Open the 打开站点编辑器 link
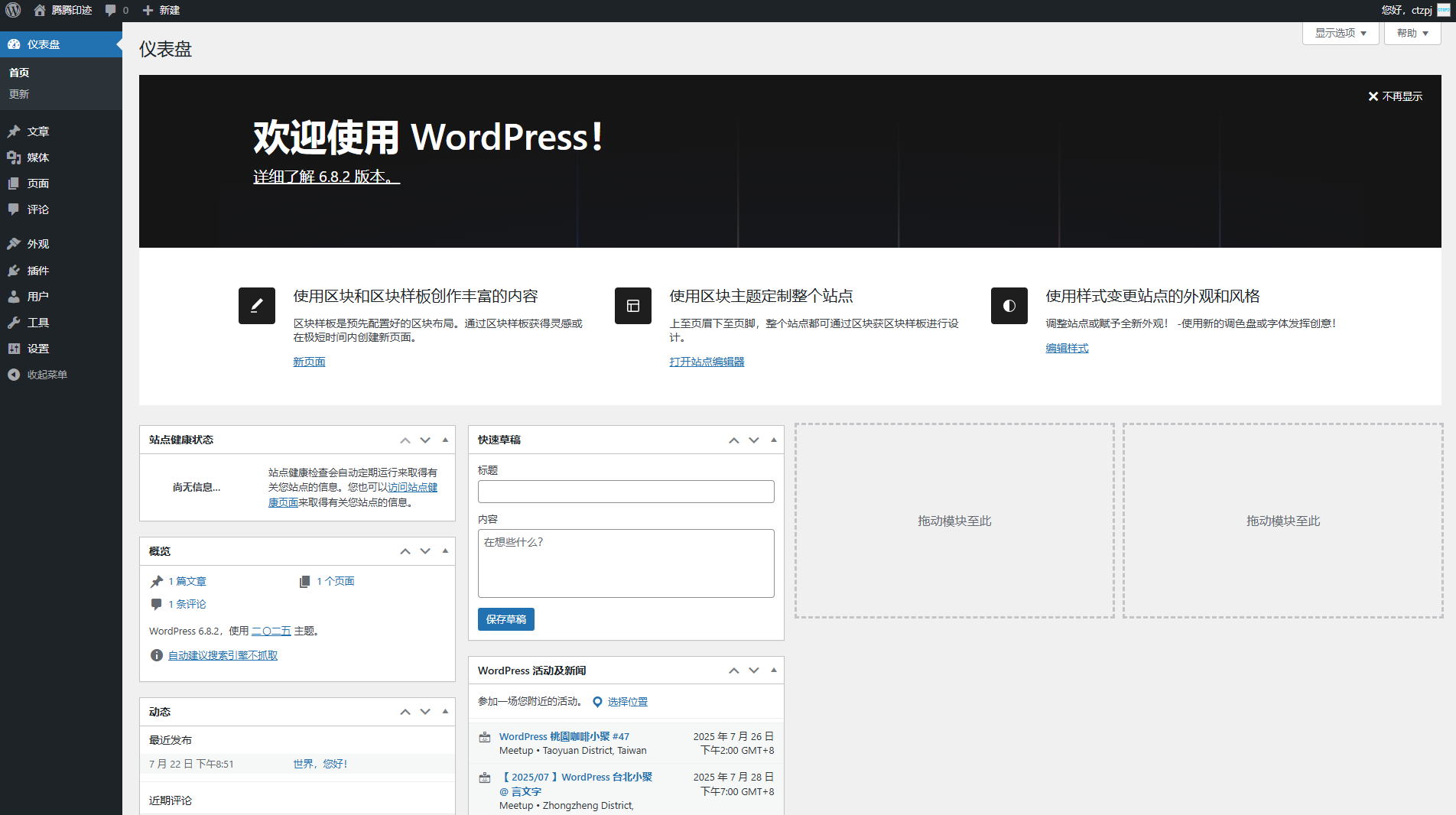 (x=707, y=362)
